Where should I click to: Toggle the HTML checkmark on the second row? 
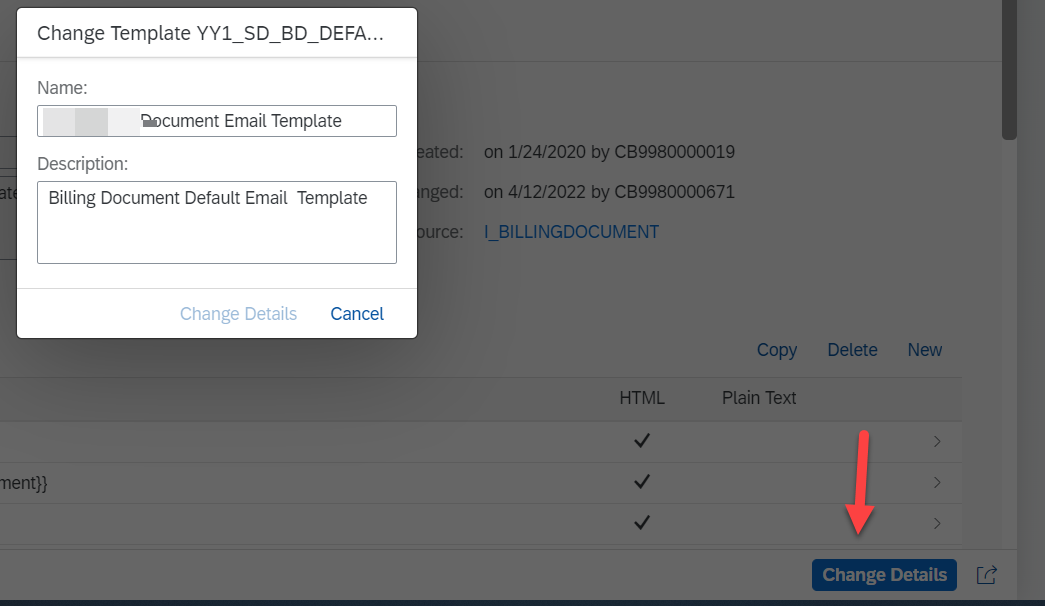pos(641,482)
